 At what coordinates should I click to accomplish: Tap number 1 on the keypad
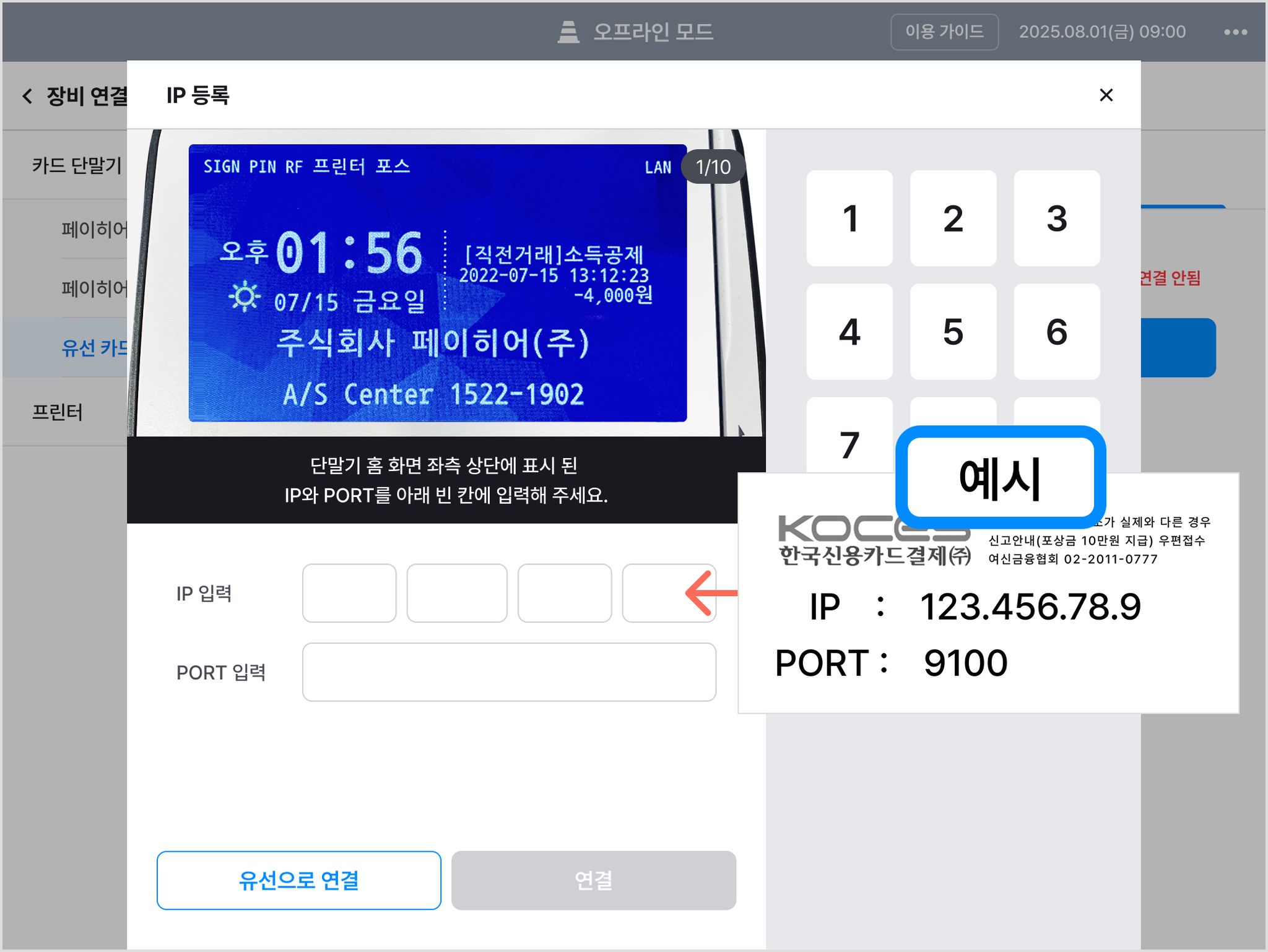click(x=849, y=219)
